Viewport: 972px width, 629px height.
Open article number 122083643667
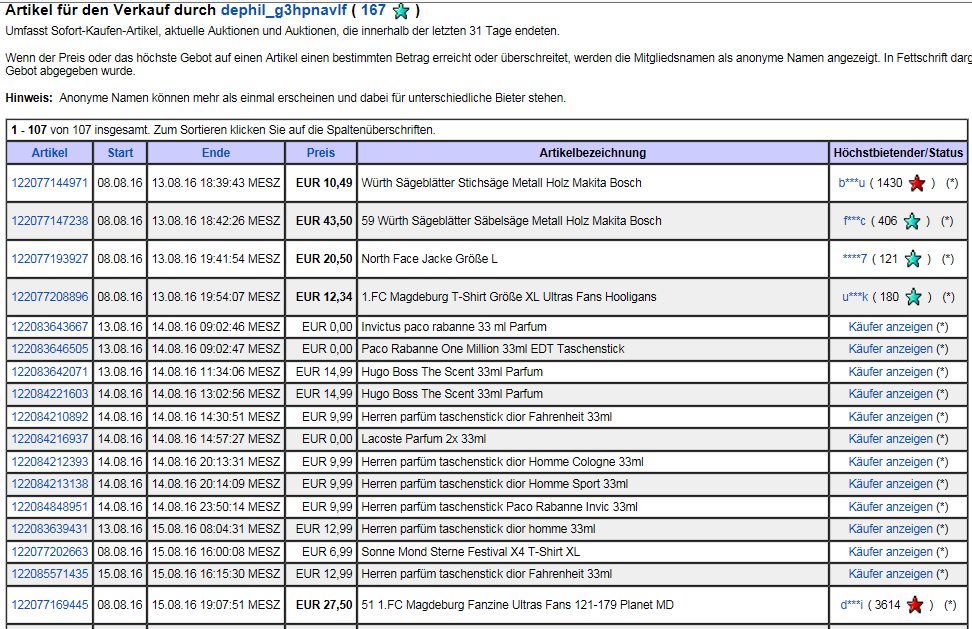(50, 327)
